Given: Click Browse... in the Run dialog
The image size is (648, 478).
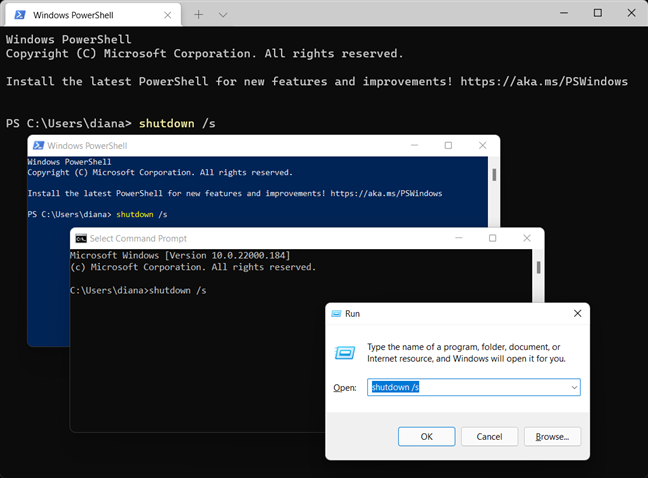Looking at the screenshot, I should 552,436.
